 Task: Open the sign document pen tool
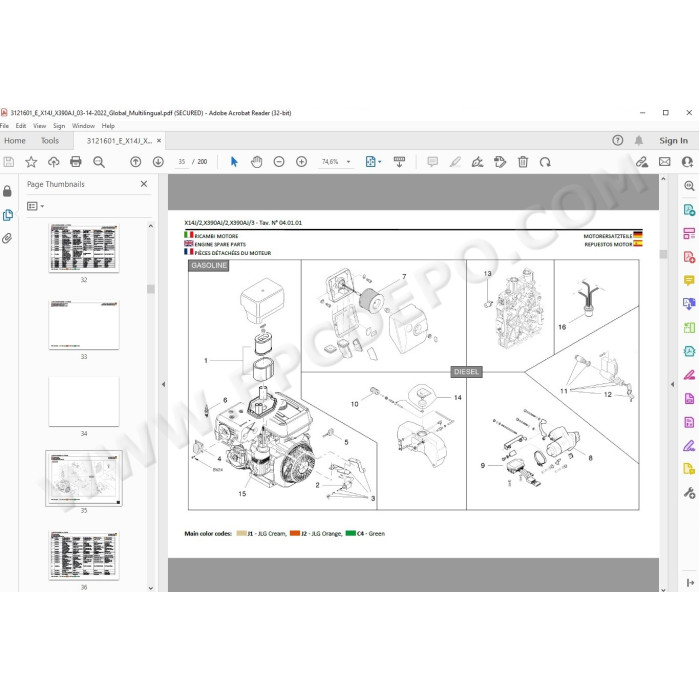(x=477, y=162)
